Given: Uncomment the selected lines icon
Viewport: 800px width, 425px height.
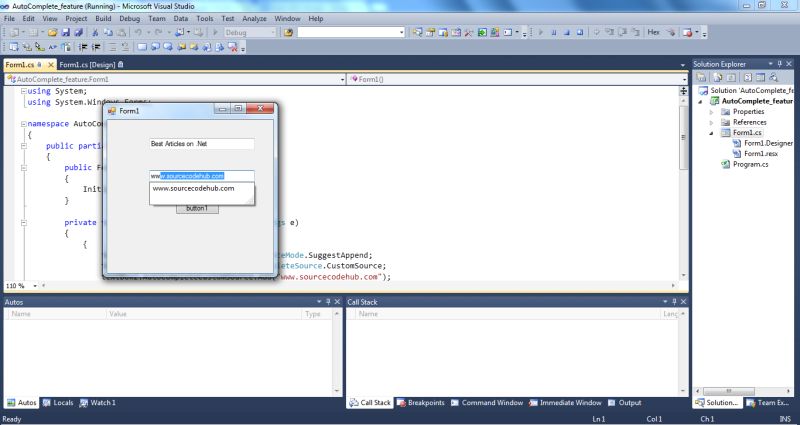Looking at the screenshot, I should [126, 47].
